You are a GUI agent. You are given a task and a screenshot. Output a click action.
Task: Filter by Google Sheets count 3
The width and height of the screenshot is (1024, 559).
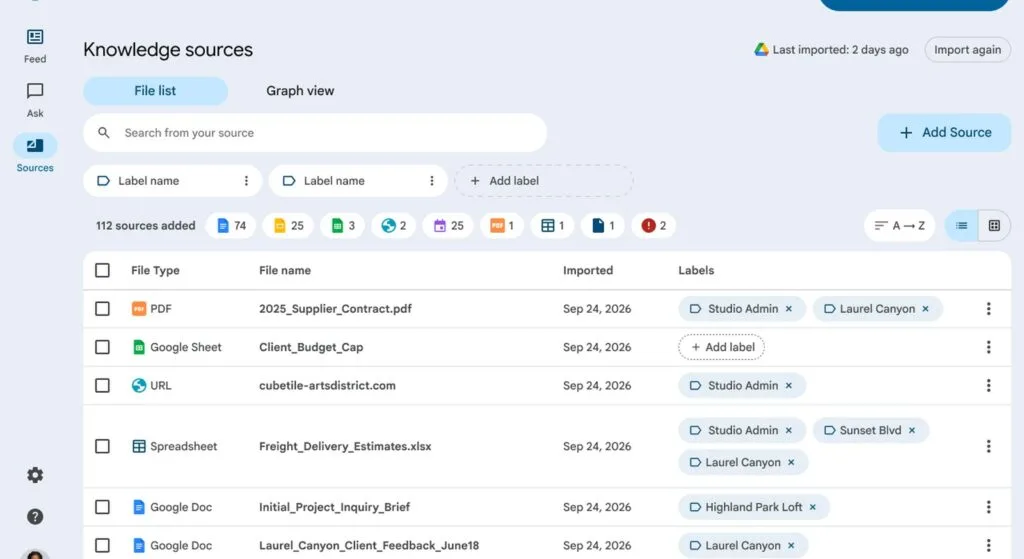click(x=343, y=225)
